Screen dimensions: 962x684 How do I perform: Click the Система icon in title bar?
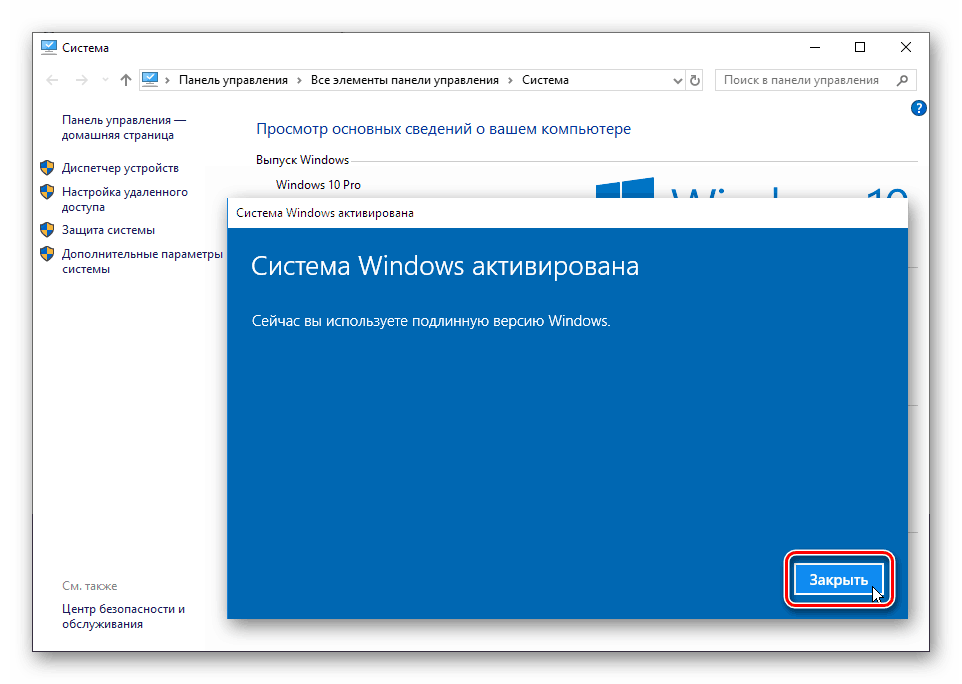coord(49,46)
